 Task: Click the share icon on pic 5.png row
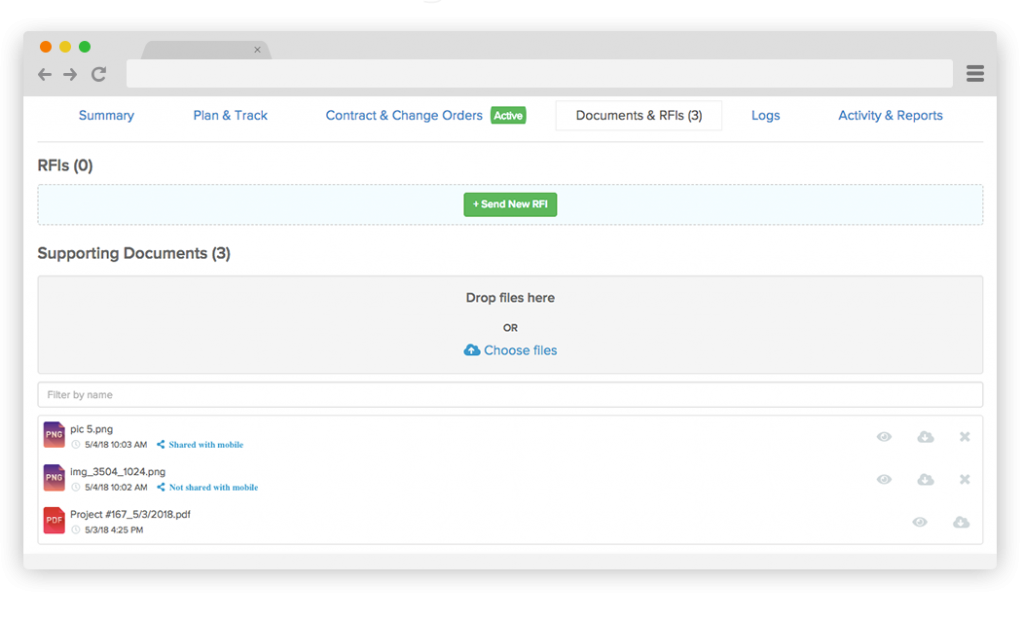(161, 445)
